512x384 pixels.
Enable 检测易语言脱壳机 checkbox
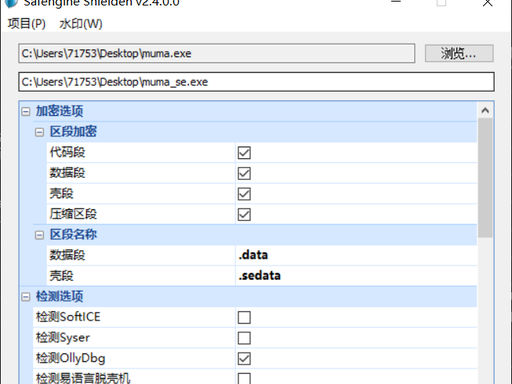click(244, 378)
